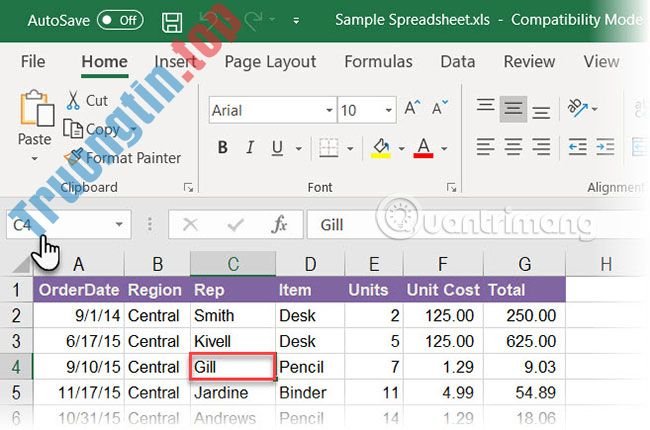650x430 pixels.
Task: Open the Formulas tab
Action: [378, 62]
